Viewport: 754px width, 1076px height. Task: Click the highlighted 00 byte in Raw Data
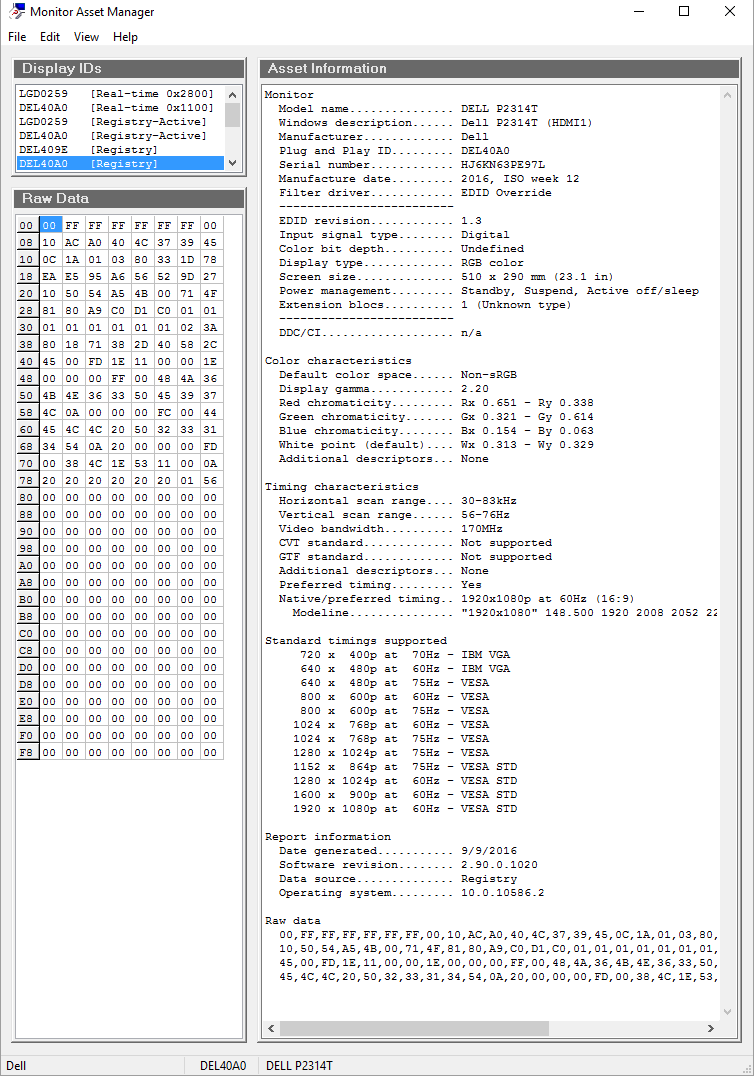[50, 225]
